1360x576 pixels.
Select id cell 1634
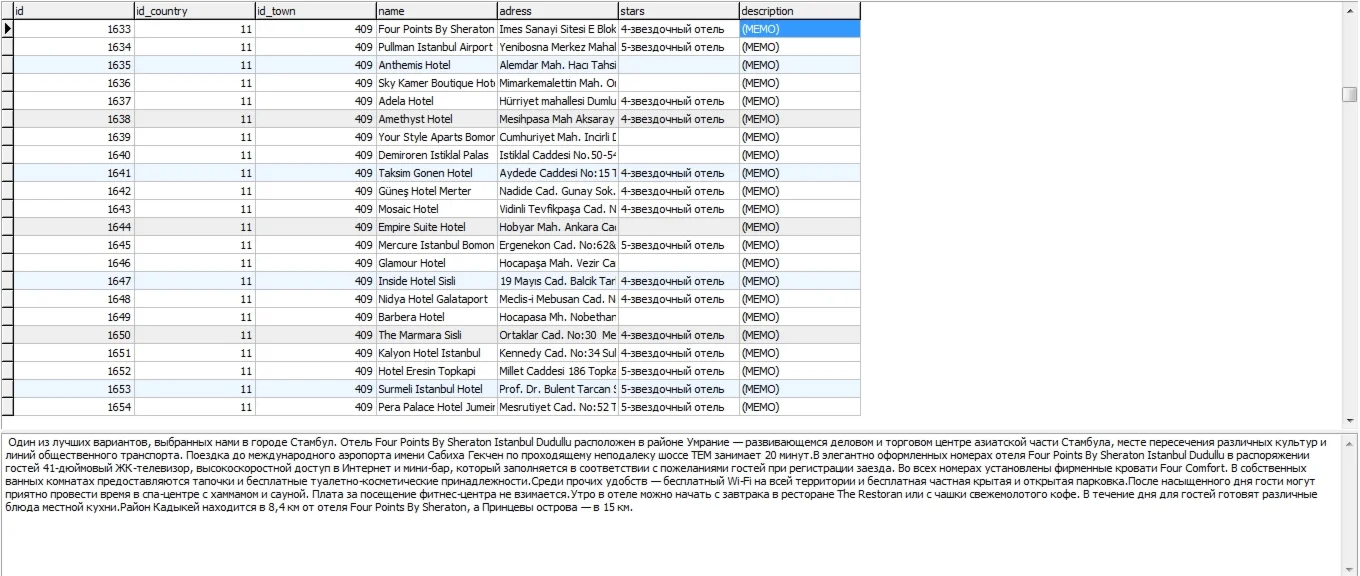[x=74, y=47]
